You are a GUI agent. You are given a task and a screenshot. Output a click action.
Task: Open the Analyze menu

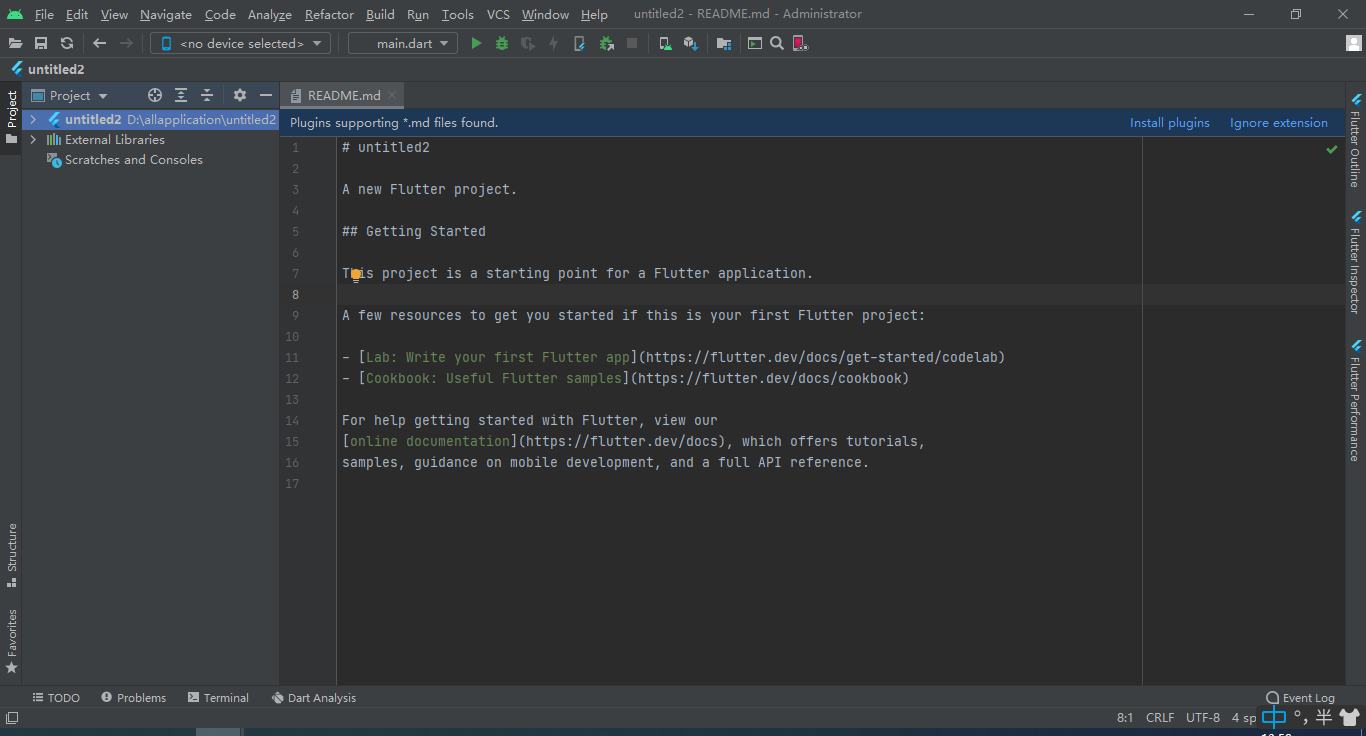click(270, 14)
